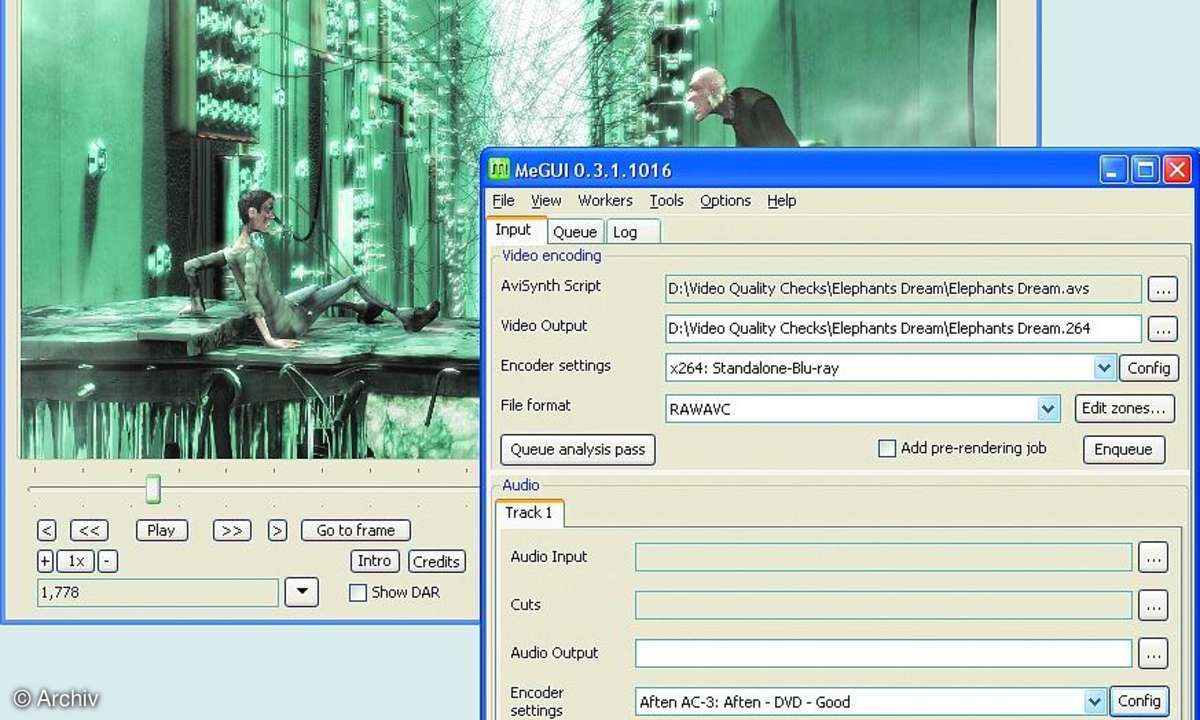1200x720 pixels.
Task: Browse for the Audio Output file
Action: [1153, 653]
